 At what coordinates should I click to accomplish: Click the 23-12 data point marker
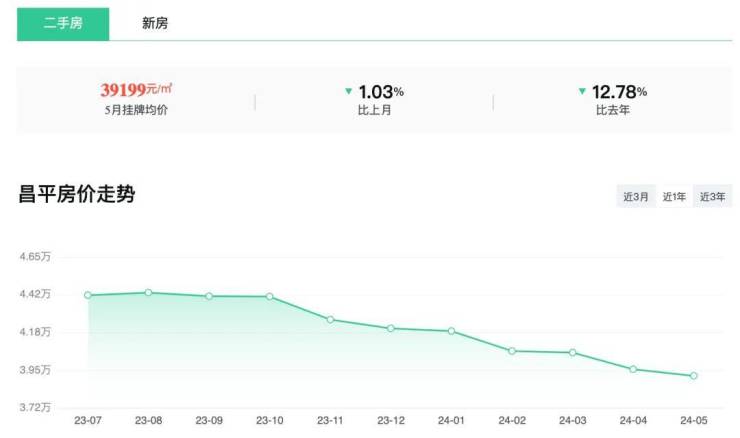click(391, 328)
